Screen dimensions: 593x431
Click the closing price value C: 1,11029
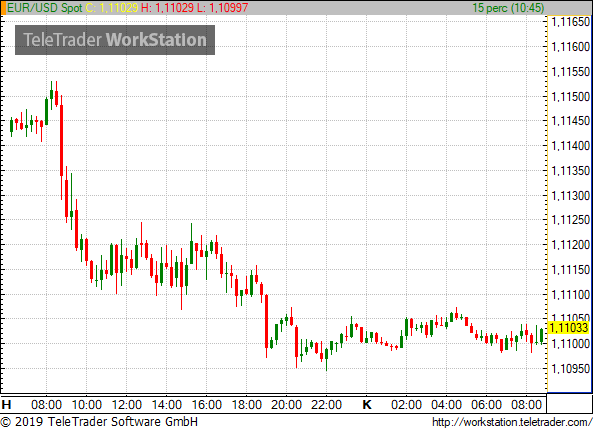click(x=112, y=8)
